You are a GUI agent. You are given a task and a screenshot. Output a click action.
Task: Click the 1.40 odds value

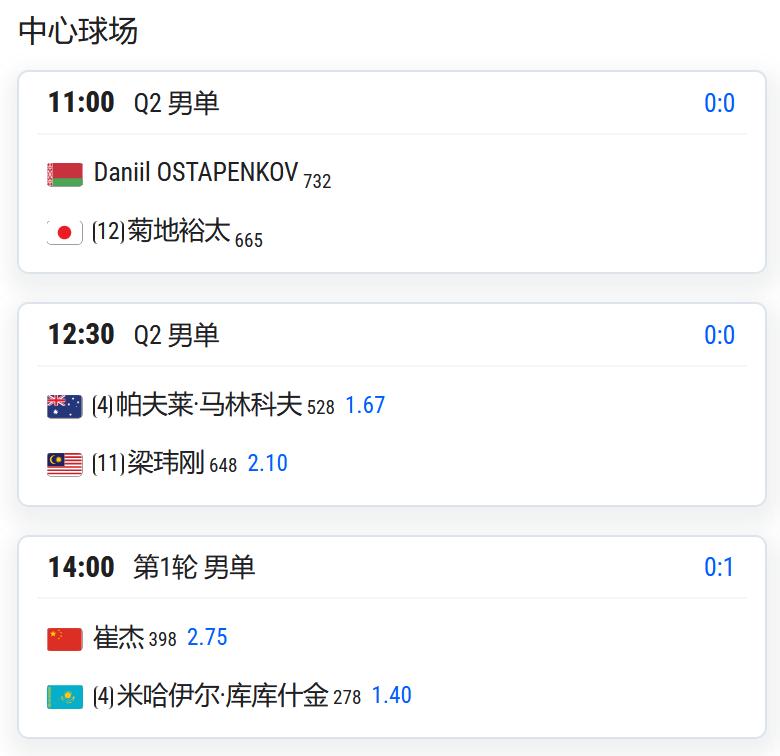click(x=391, y=695)
